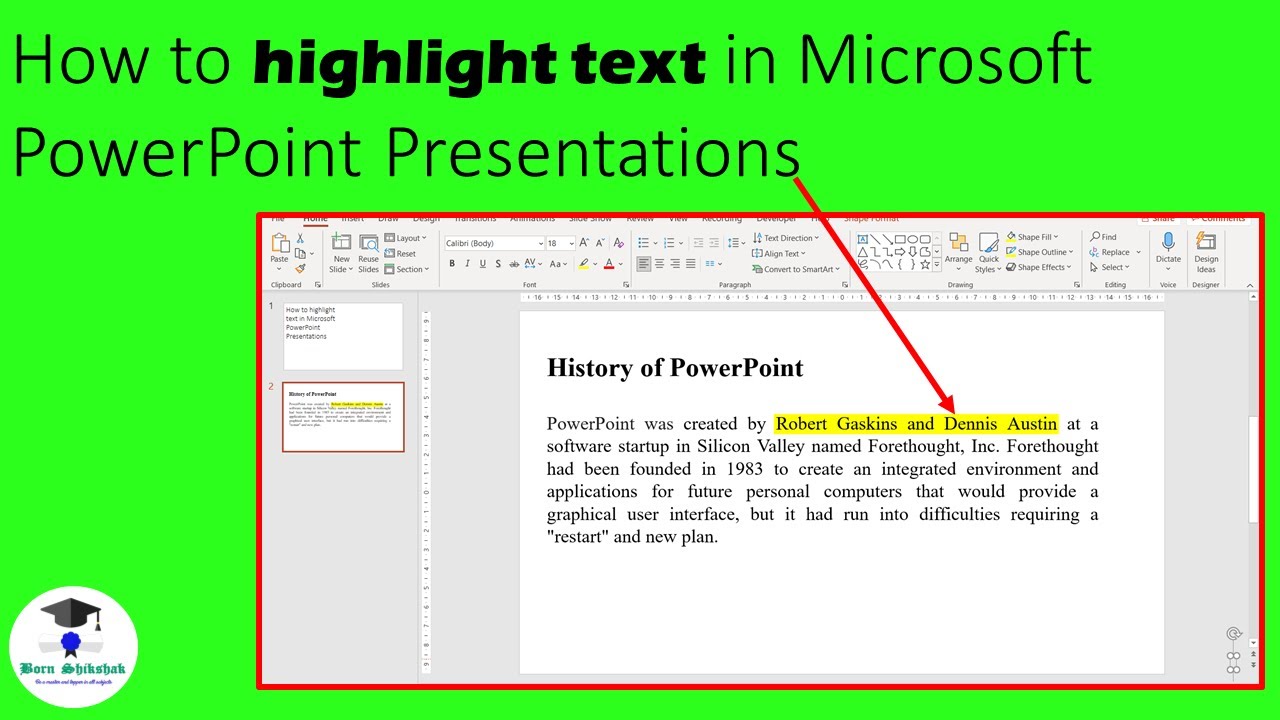The image size is (1280, 720).
Task: Insert a Text Box from the shapes gallery
Action: point(862,239)
